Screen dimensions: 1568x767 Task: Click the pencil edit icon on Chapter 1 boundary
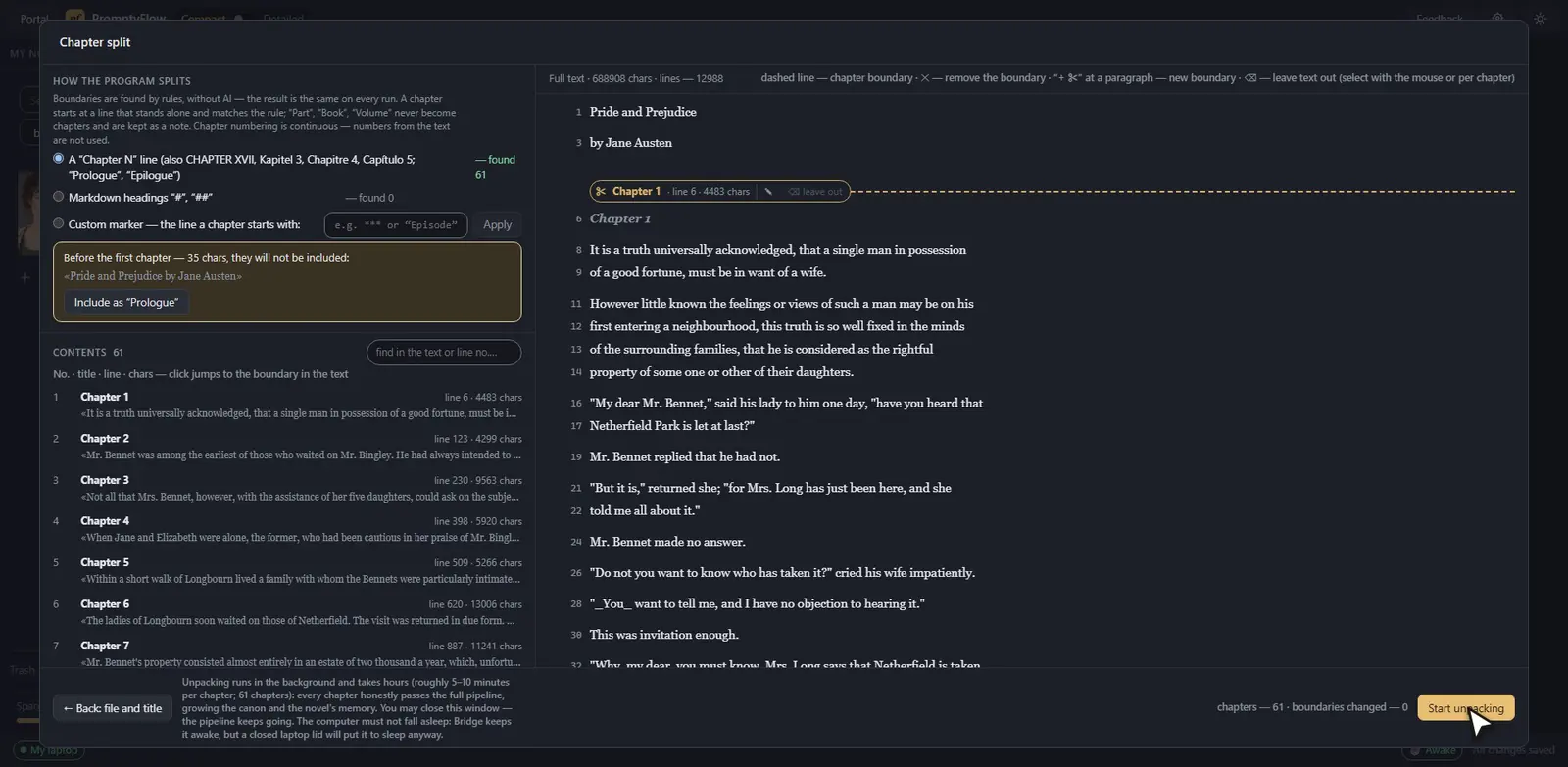(768, 192)
